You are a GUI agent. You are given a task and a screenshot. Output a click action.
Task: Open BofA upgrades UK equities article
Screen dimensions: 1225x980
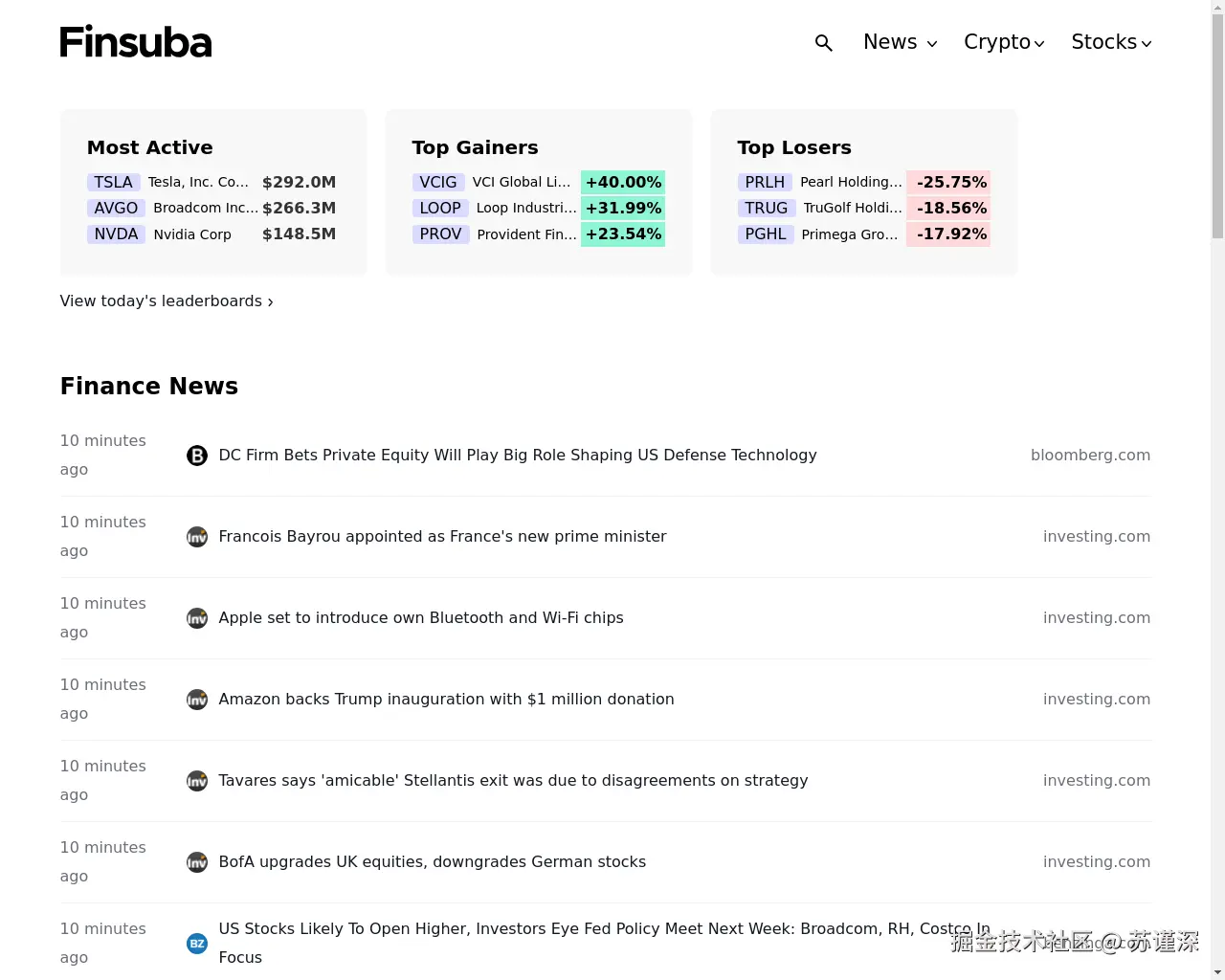pyautogui.click(x=432, y=862)
